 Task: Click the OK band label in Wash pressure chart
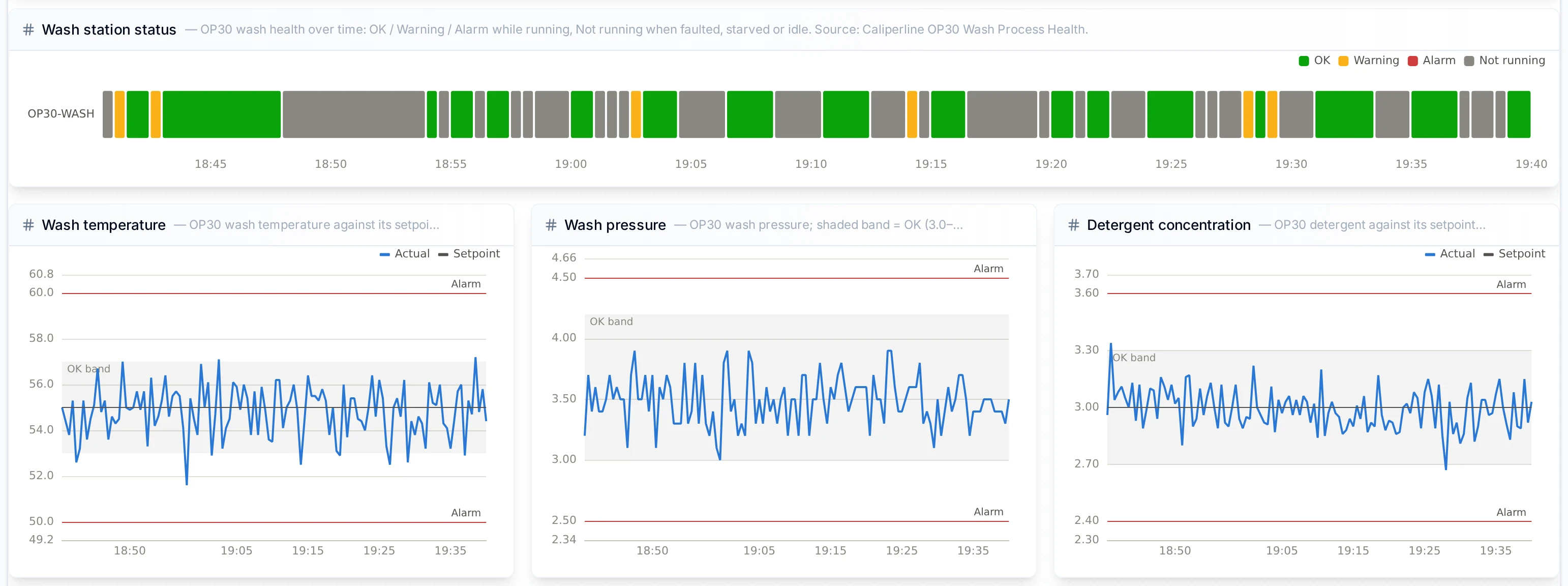(x=611, y=321)
